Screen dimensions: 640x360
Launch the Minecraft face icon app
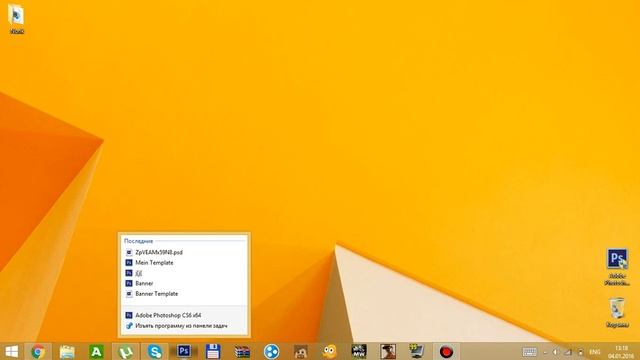pos(301,351)
